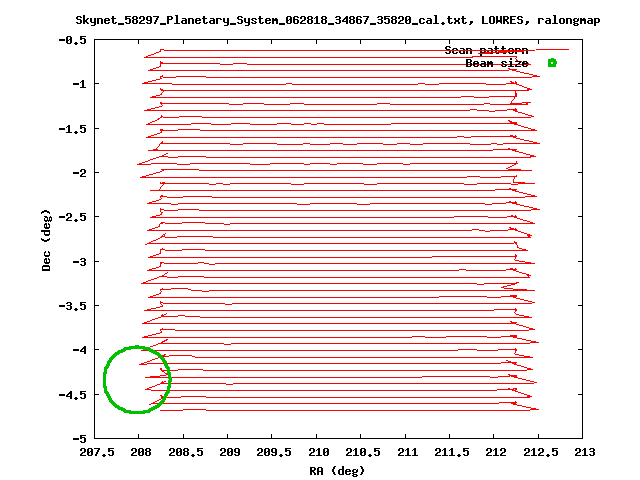Click the y-axis tick label -1
This screenshot has height=480, width=640.
80,84
